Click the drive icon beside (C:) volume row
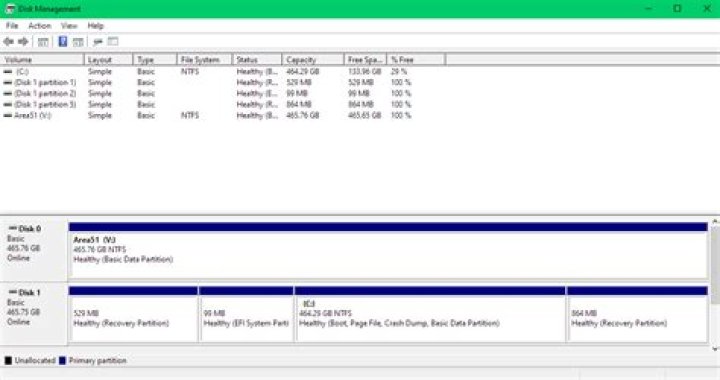This screenshot has height=380, width=720. (x=8, y=72)
